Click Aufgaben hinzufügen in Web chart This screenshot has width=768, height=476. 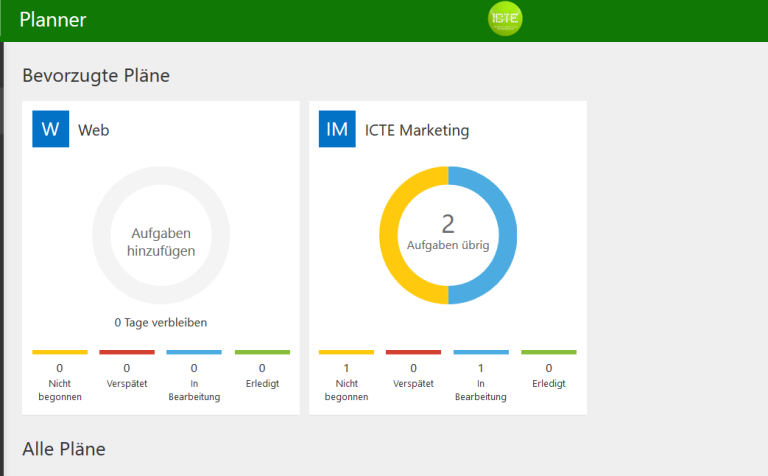click(x=161, y=242)
